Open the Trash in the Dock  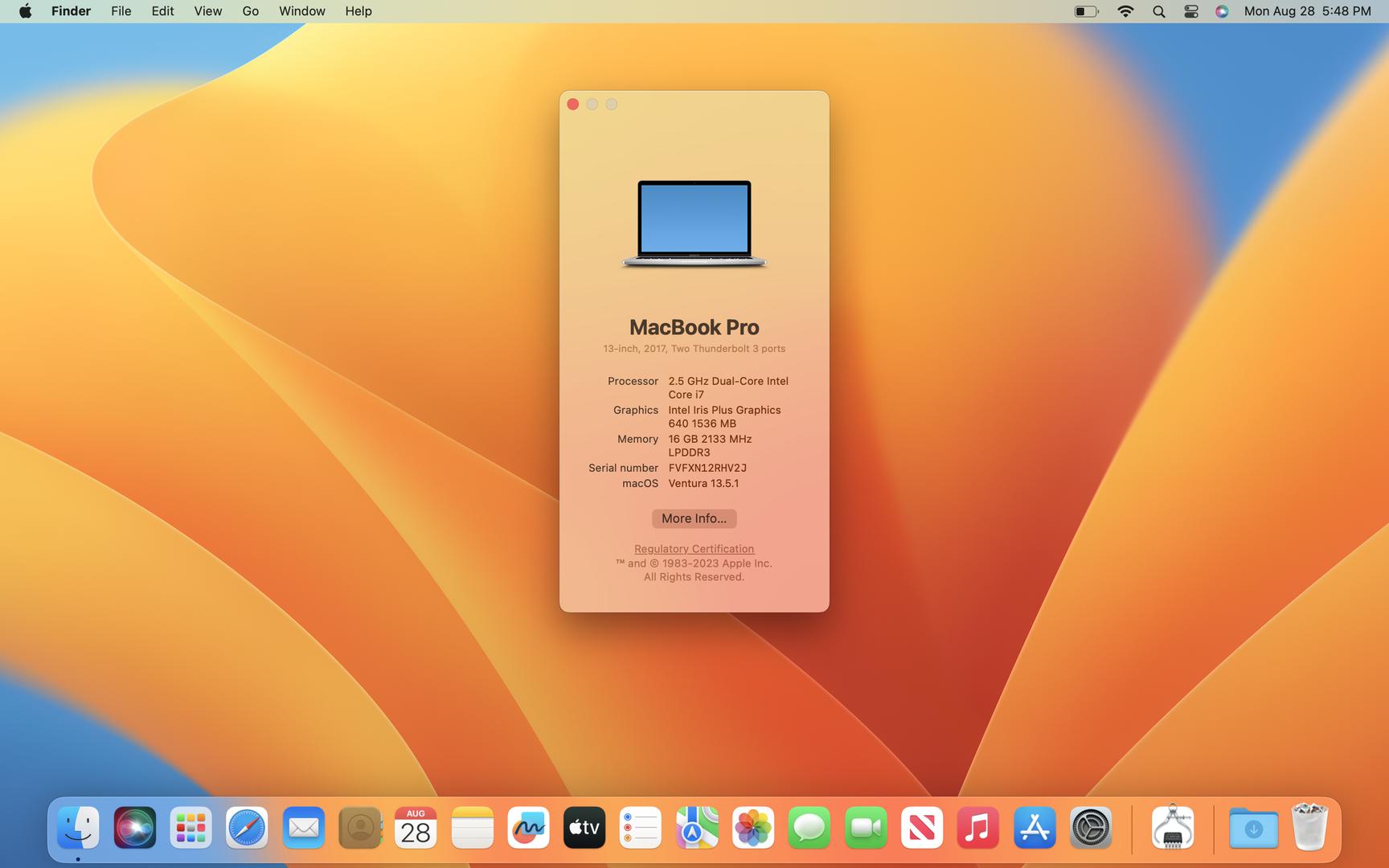(1309, 828)
